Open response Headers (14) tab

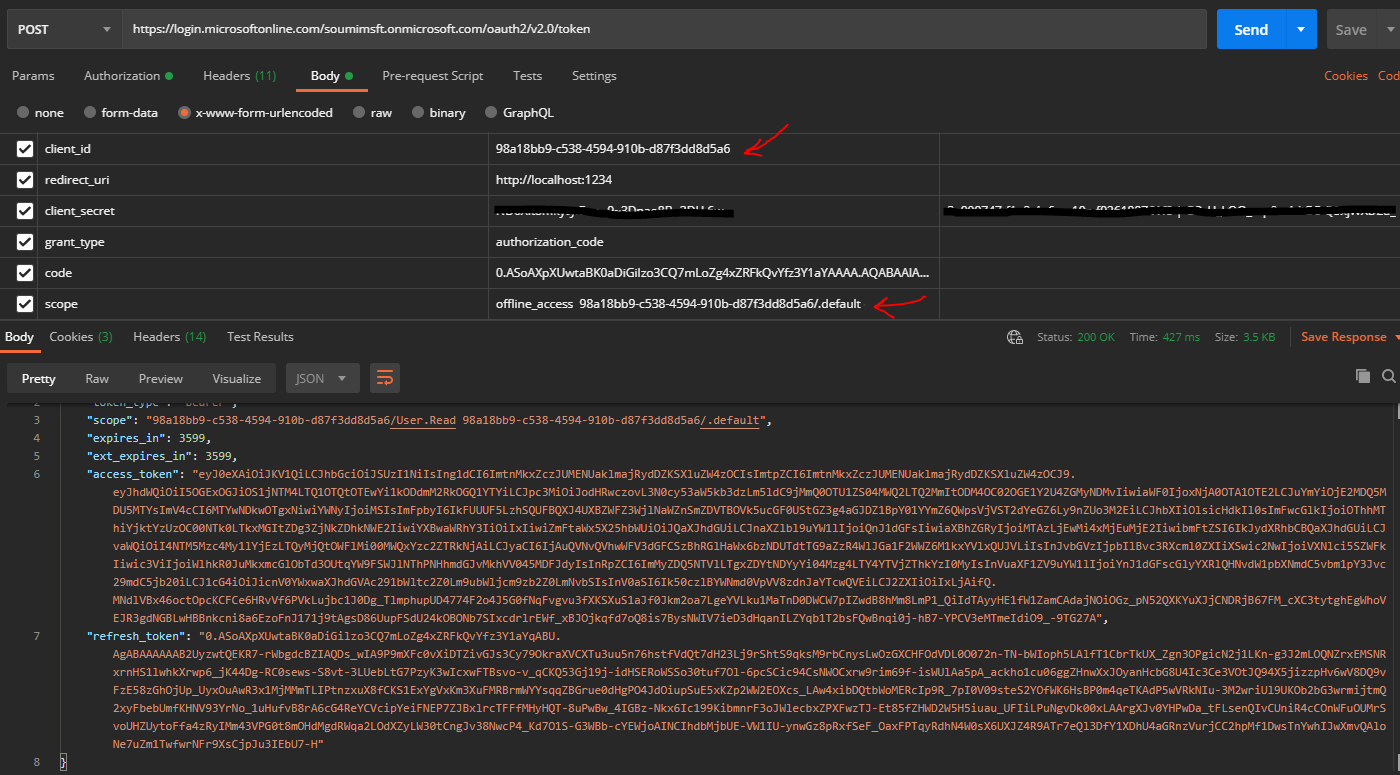click(170, 337)
